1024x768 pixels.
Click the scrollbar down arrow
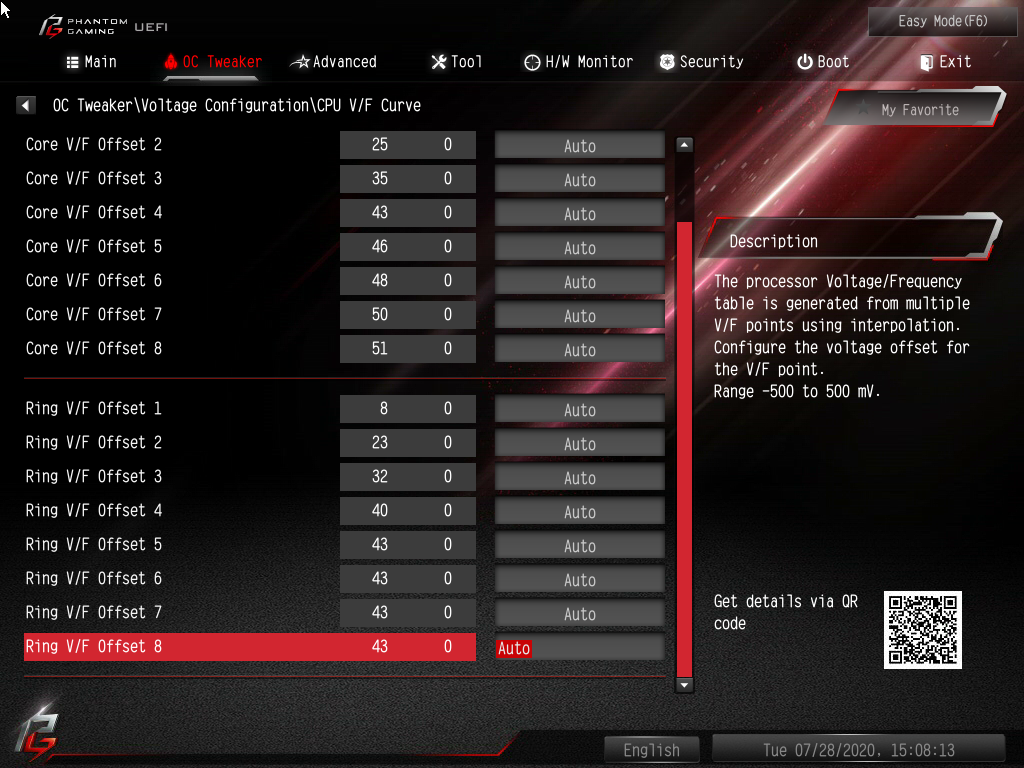tap(684, 685)
